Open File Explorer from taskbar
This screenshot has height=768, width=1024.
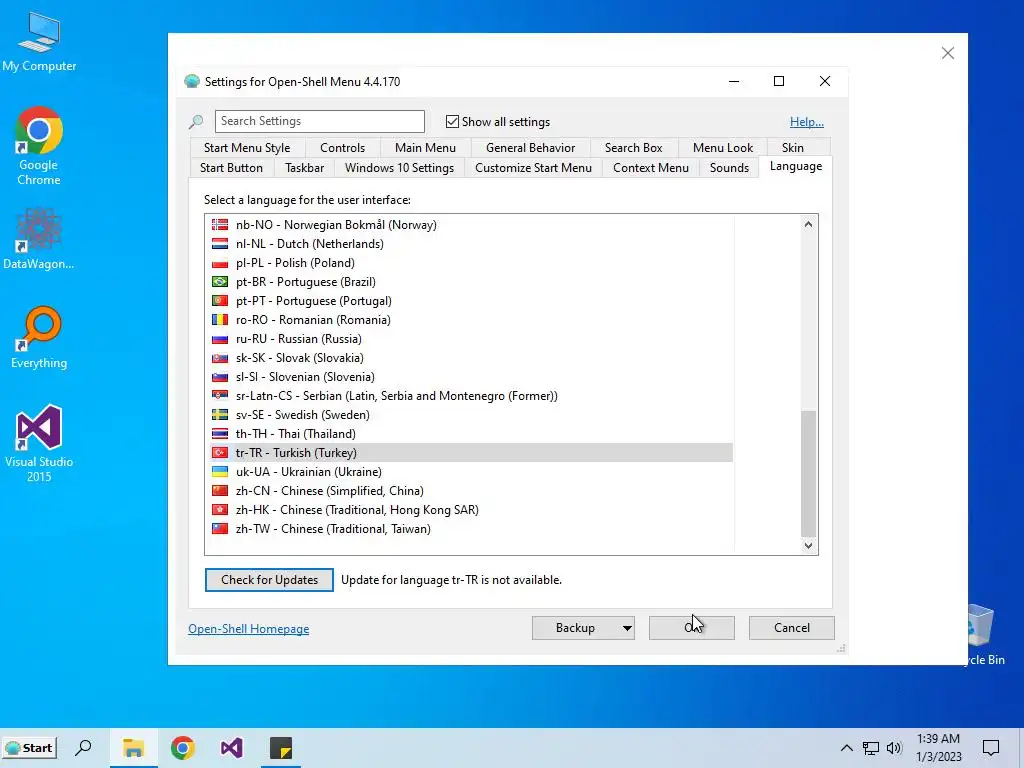(133, 748)
